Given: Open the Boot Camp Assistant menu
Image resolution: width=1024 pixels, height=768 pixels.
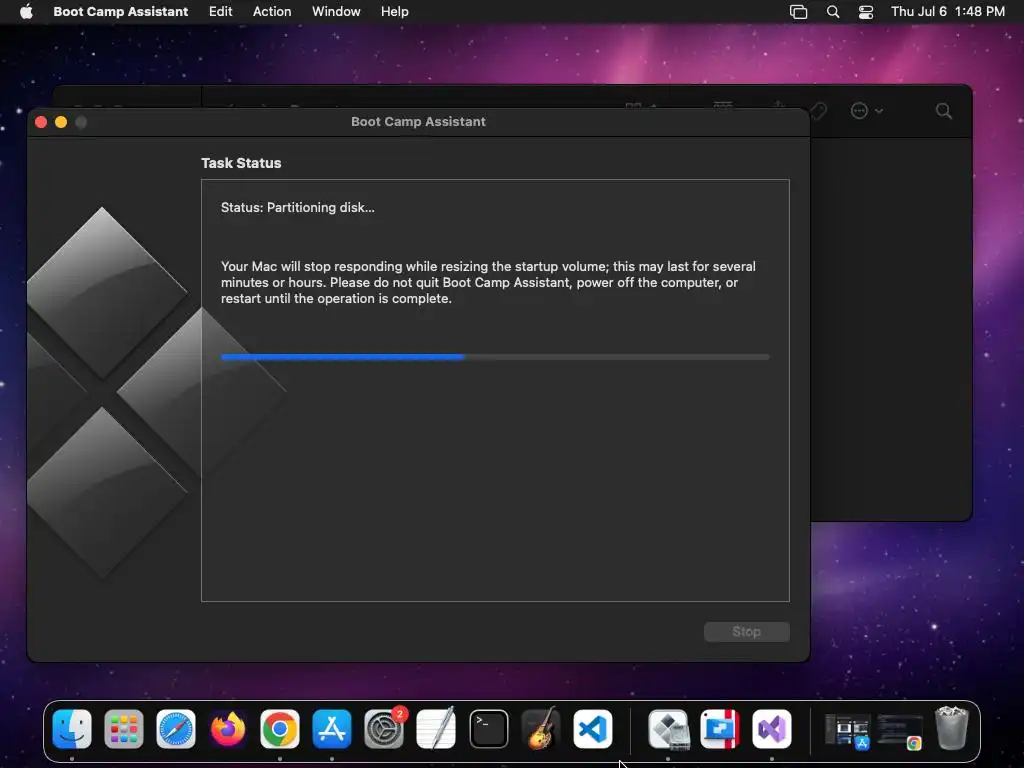Looking at the screenshot, I should pos(121,12).
